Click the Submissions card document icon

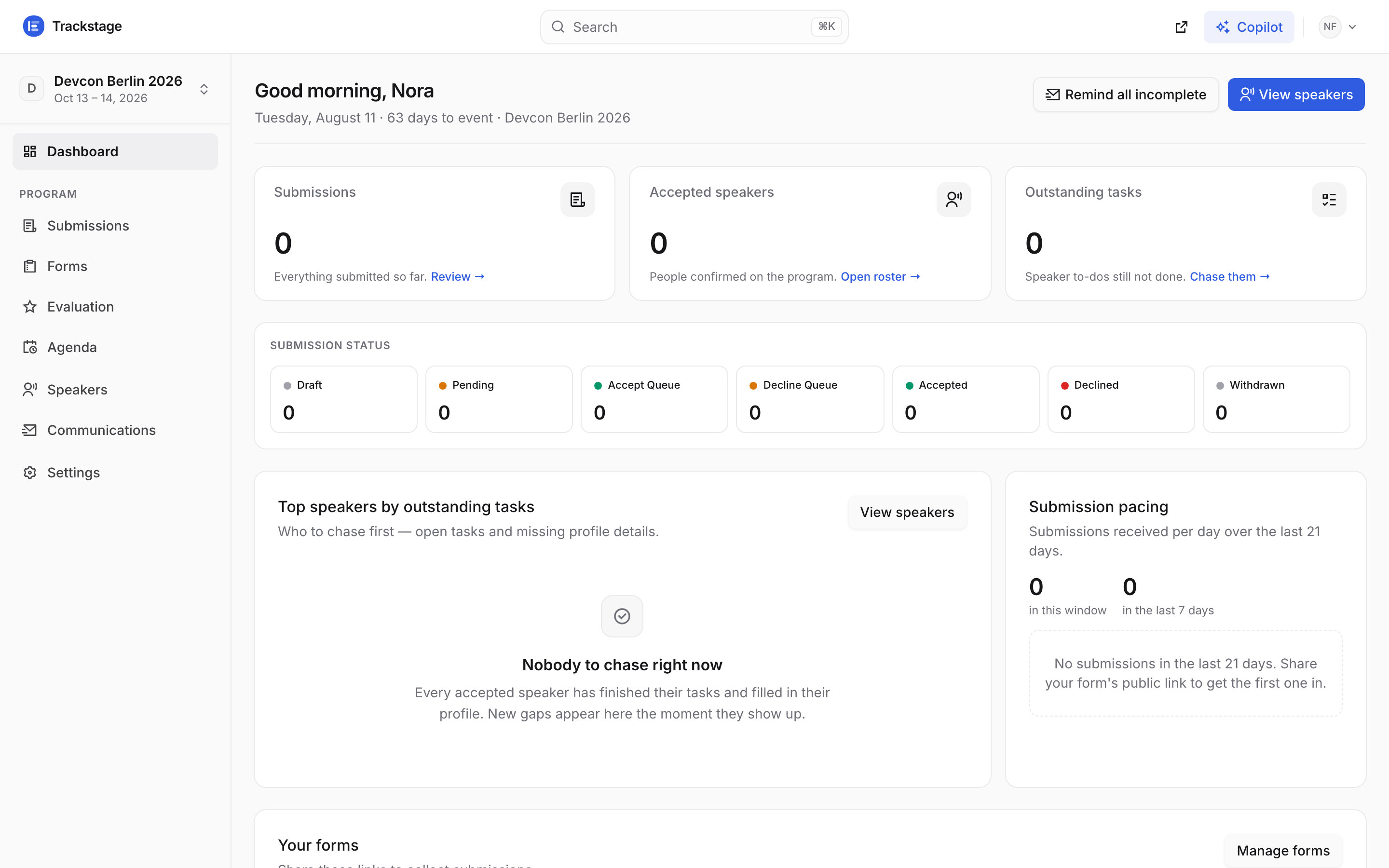pos(577,200)
